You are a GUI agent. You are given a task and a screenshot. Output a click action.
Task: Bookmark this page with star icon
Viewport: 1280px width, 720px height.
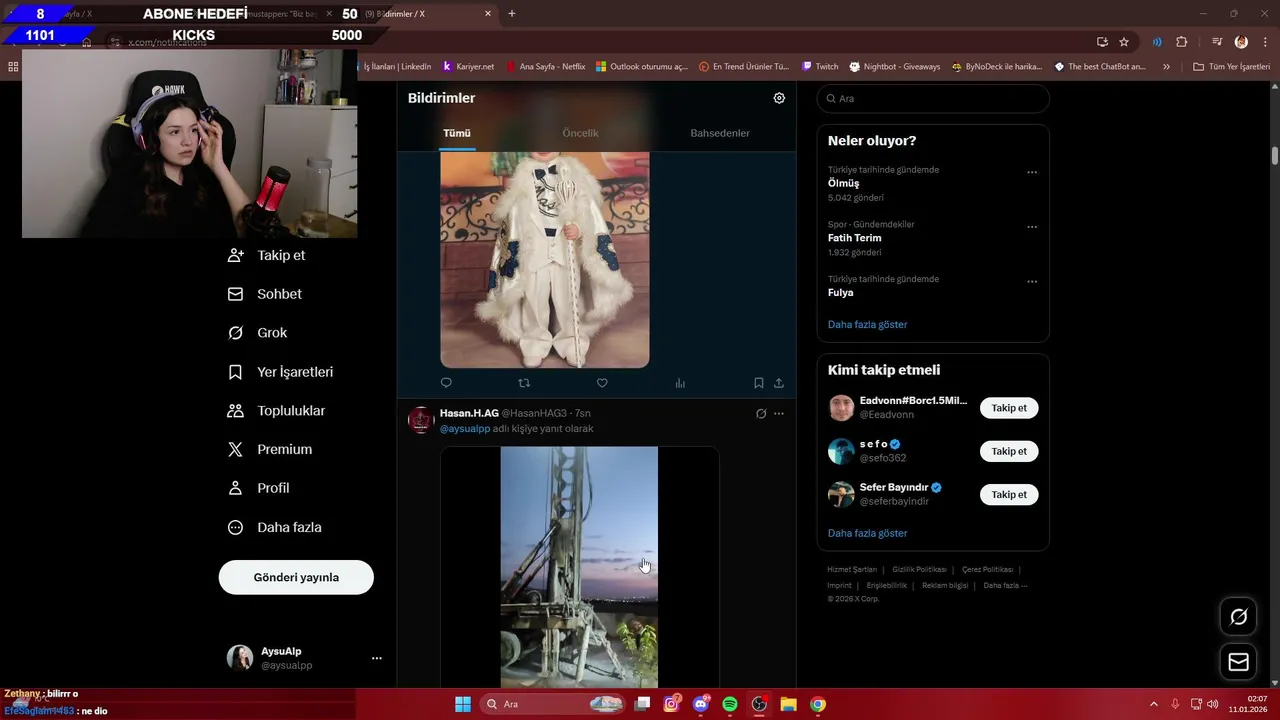point(1124,42)
